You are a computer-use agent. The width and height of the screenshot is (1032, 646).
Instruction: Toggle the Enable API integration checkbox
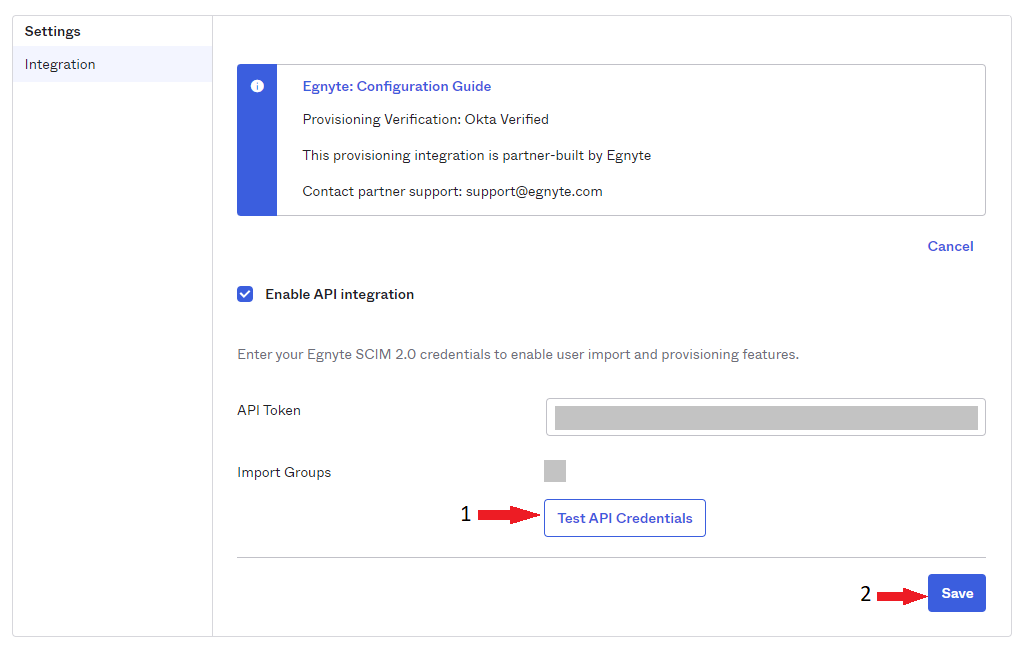[245, 294]
